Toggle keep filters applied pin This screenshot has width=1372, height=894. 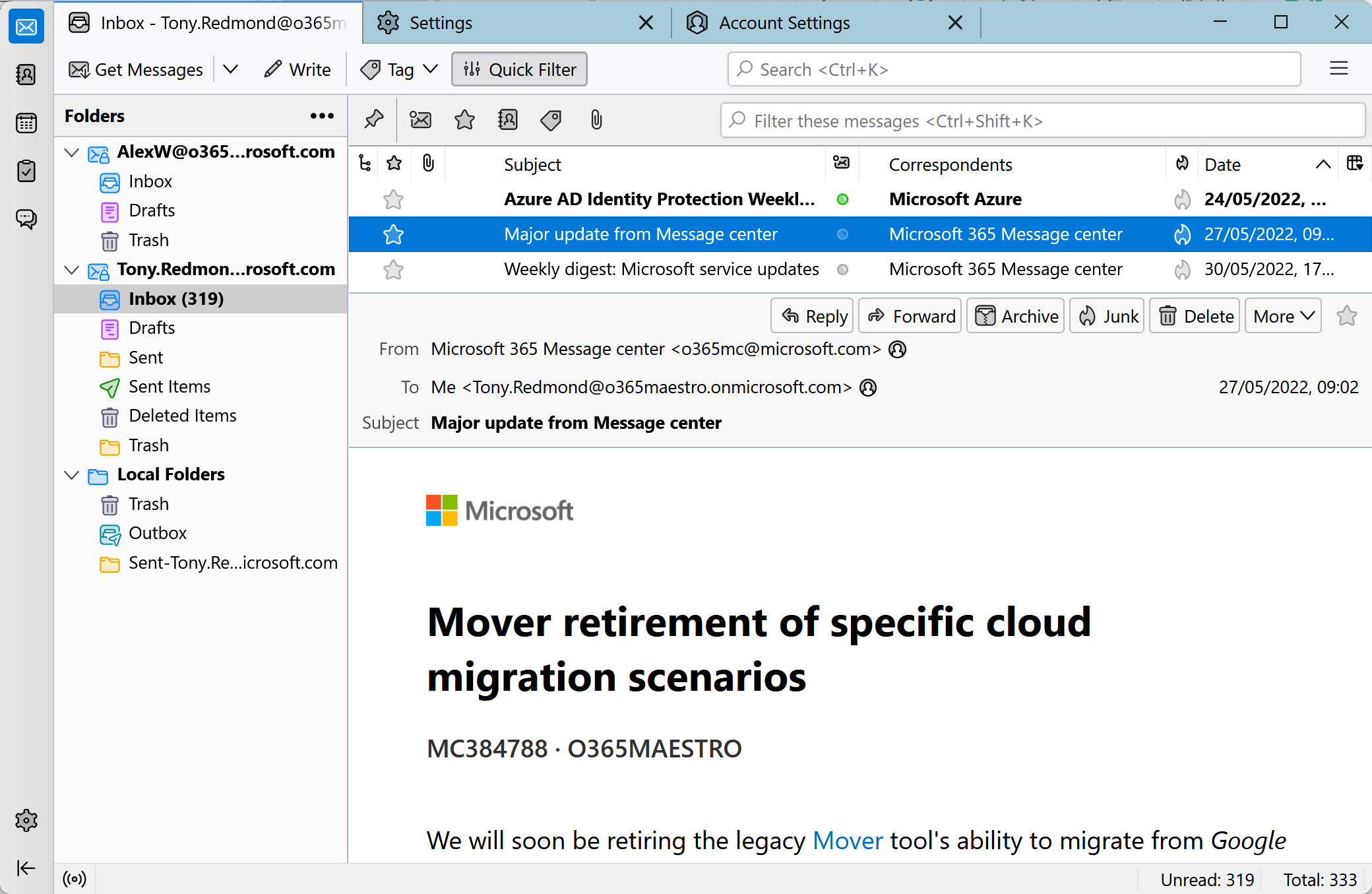tap(374, 119)
